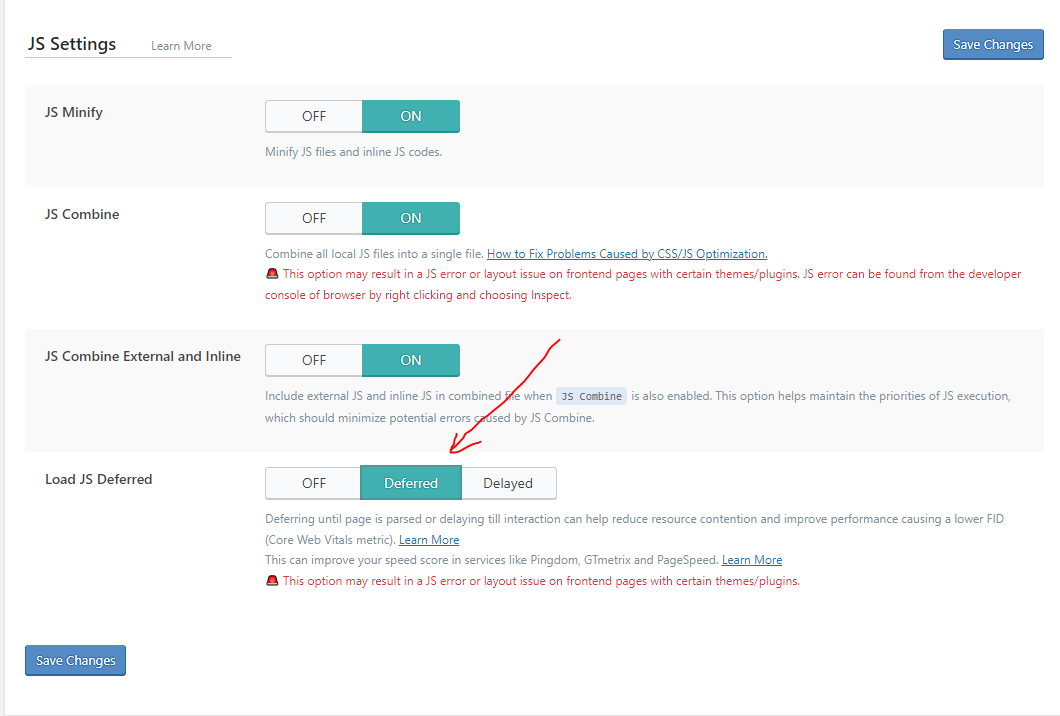Select the Deferred option
Image resolution: width=1060 pixels, height=716 pixels.
point(411,483)
